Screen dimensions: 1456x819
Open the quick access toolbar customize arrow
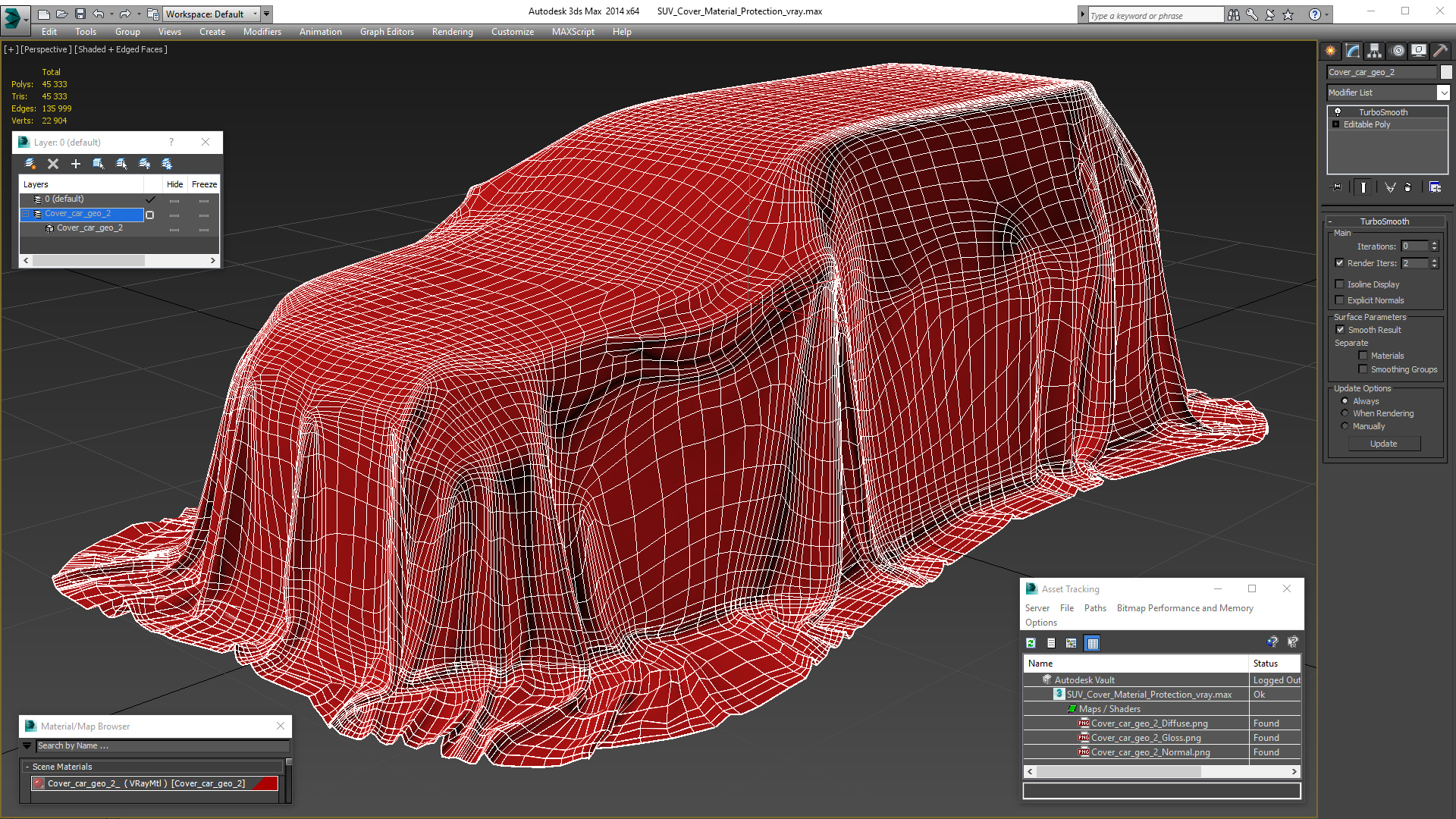(266, 14)
